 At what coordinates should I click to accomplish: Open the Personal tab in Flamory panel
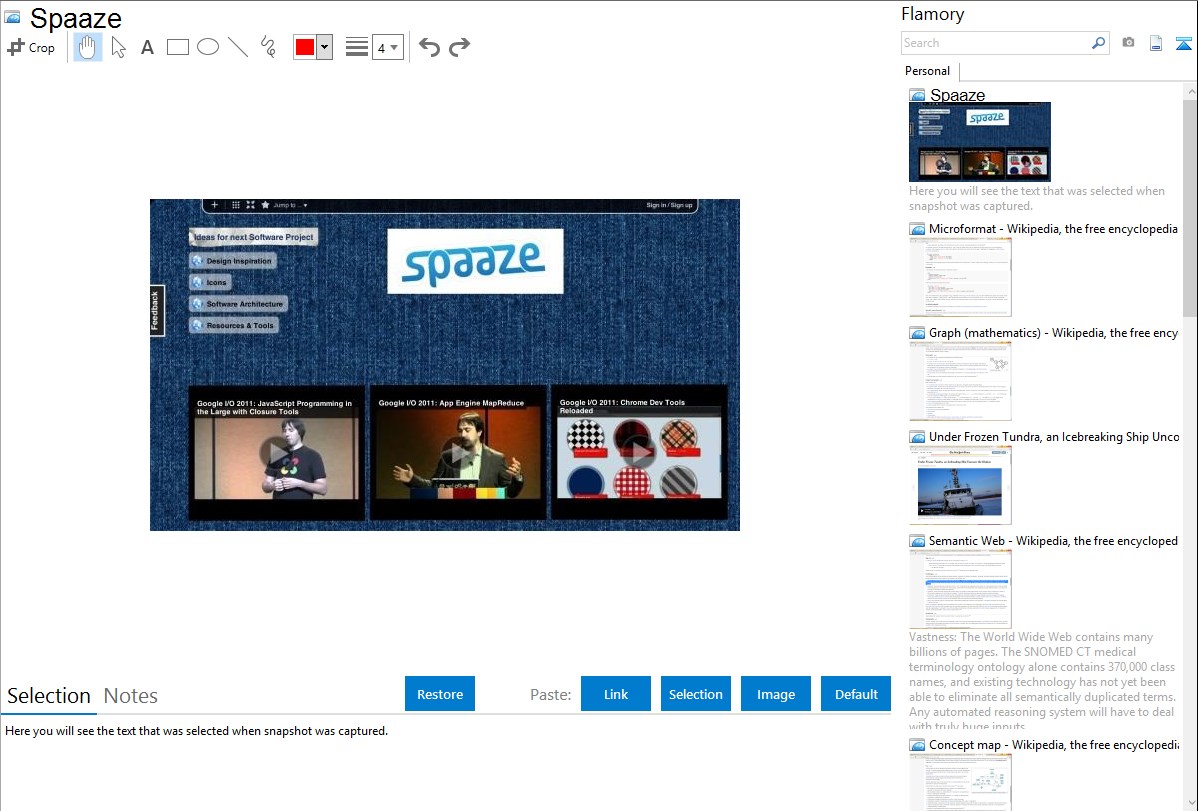click(x=927, y=71)
